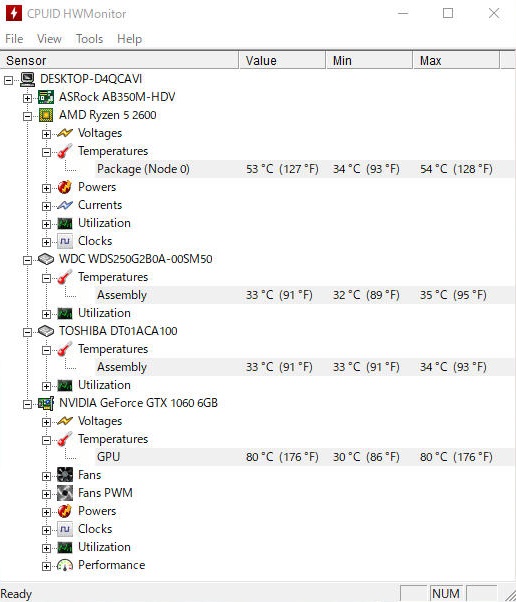Click the Performance gauge icon
Screen dimensions: 516x602
pyautogui.click(x=65, y=565)
